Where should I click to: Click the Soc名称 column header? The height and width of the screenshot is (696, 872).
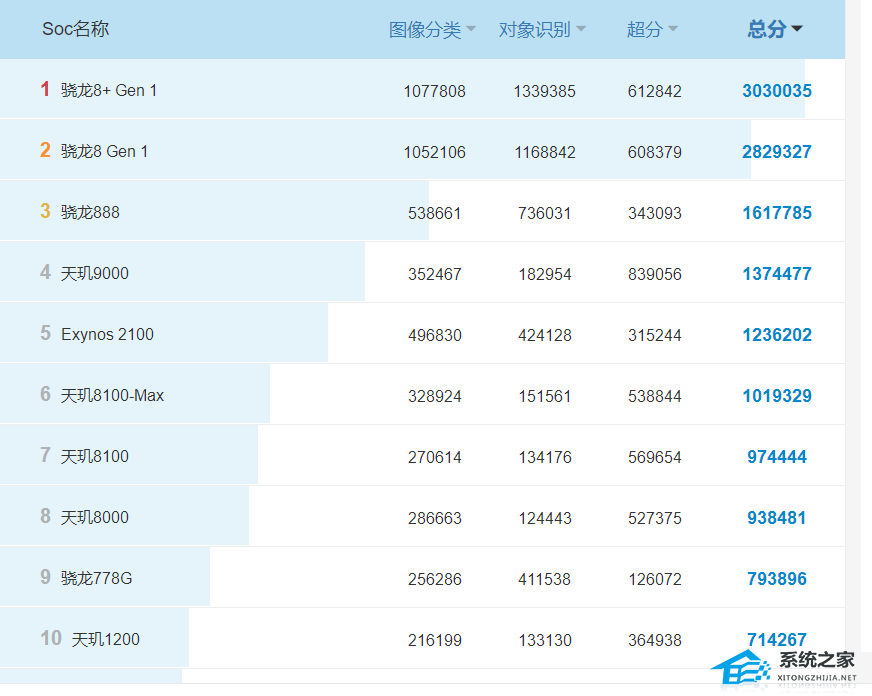click(76, 29)
